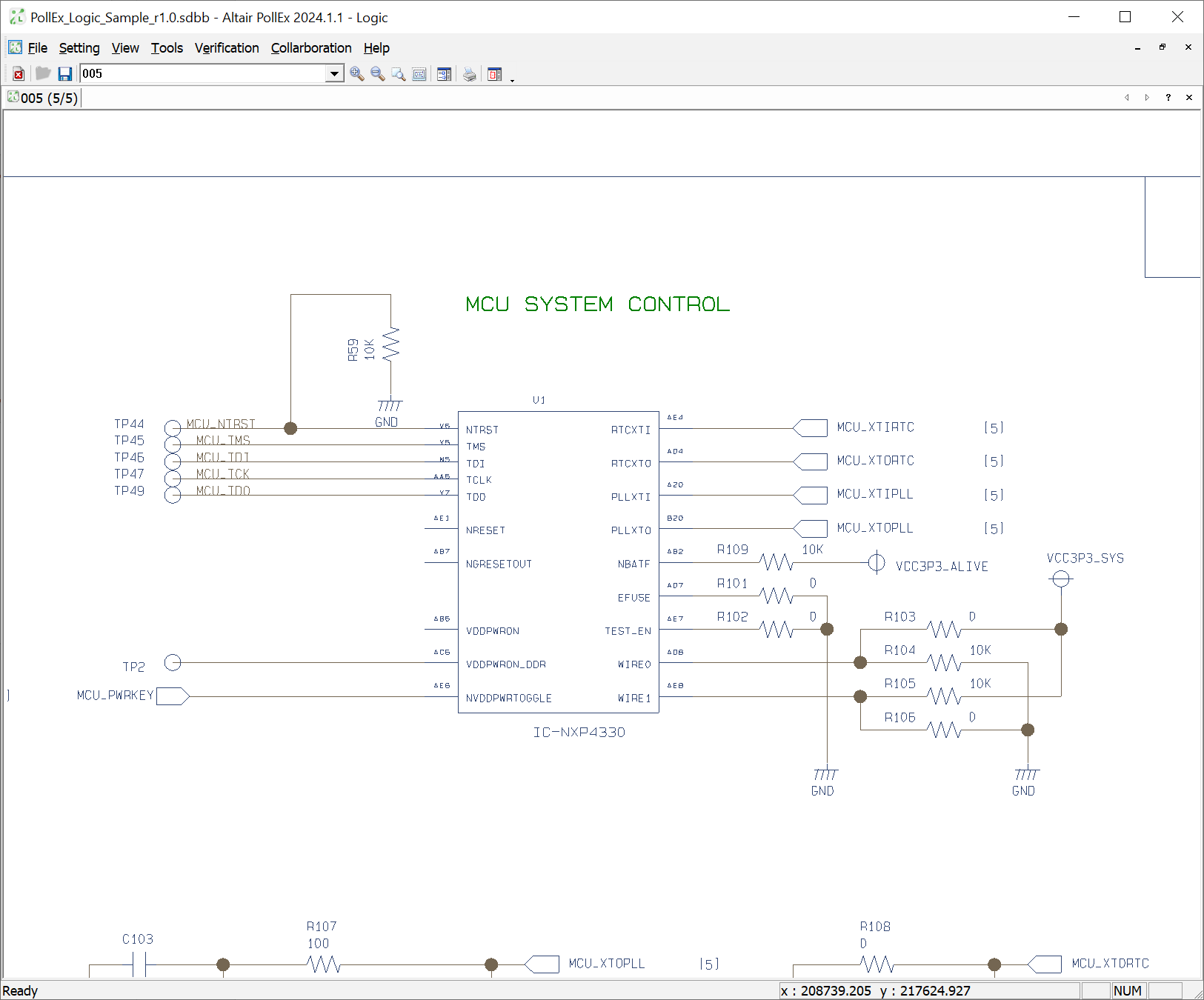Switch to the 005 (5/5) sheet tab
Screen dimensions: 1204x1000
(43, 98)
